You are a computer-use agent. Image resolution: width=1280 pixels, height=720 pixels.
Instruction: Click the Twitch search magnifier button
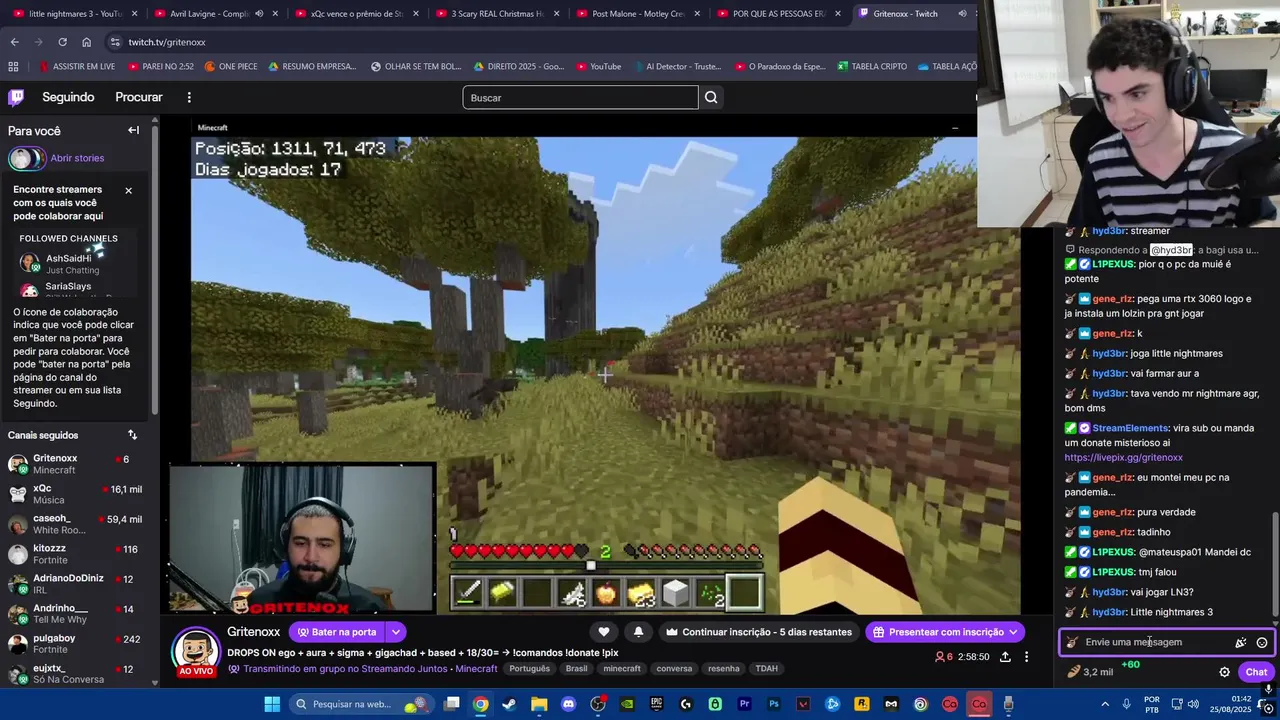pyautogui.click(x=711, y=97)
